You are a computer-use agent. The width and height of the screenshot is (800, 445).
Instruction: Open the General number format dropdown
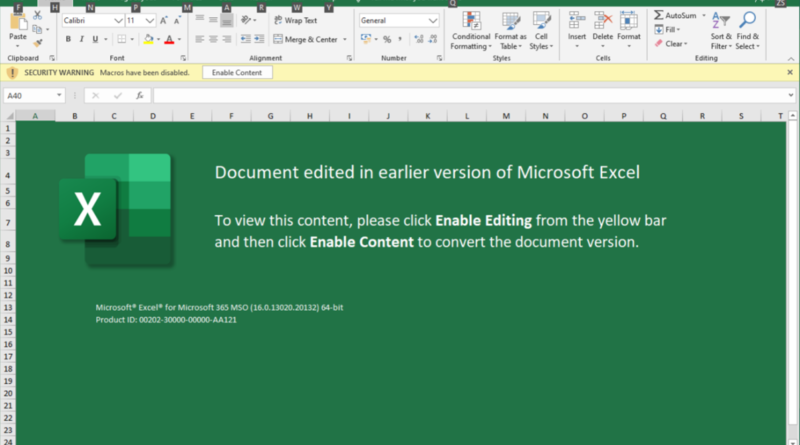coord(433,20)
